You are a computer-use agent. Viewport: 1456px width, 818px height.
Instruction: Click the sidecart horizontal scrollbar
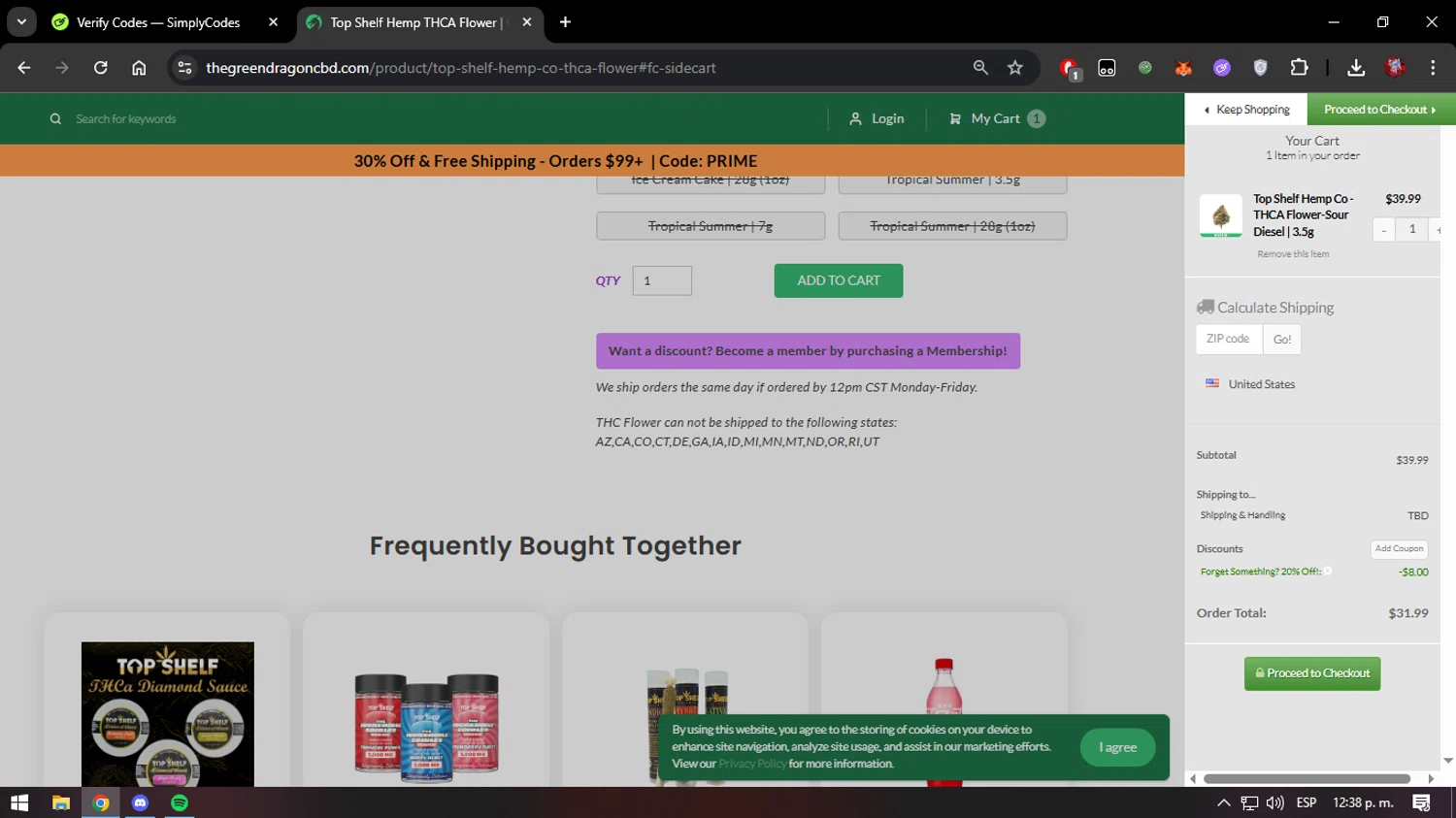pos(1307,778)
